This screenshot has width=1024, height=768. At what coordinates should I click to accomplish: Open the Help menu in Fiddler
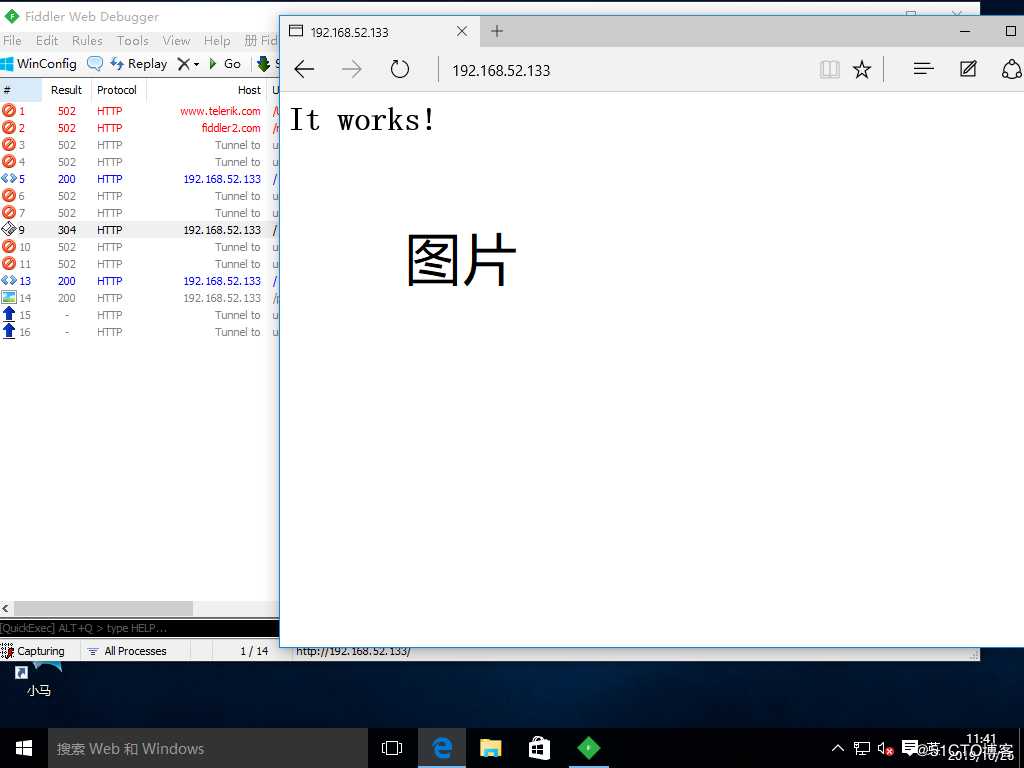click(217, 40)
